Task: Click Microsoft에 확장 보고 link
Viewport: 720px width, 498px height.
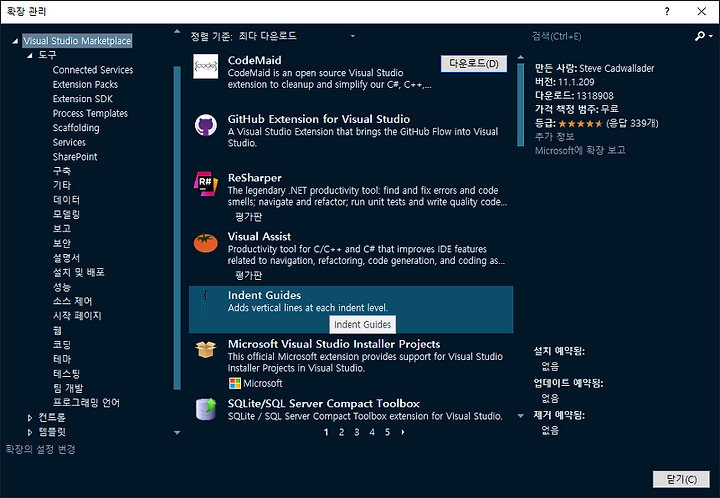Action: (x=580, y=151)
